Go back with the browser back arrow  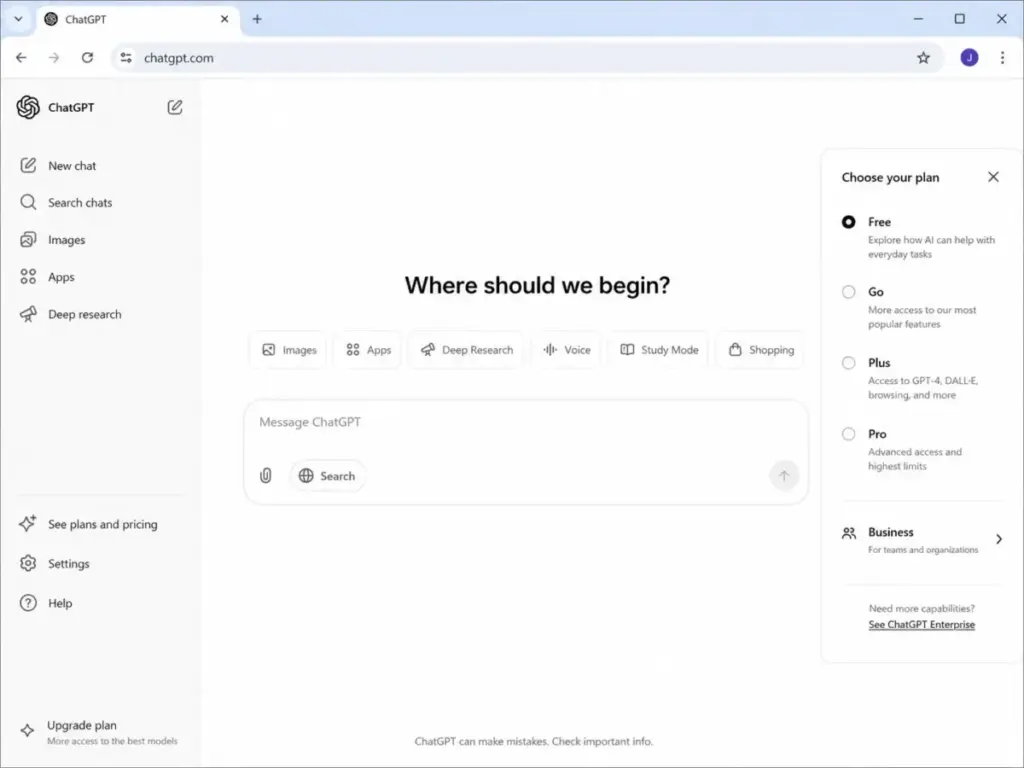[22, 57]
